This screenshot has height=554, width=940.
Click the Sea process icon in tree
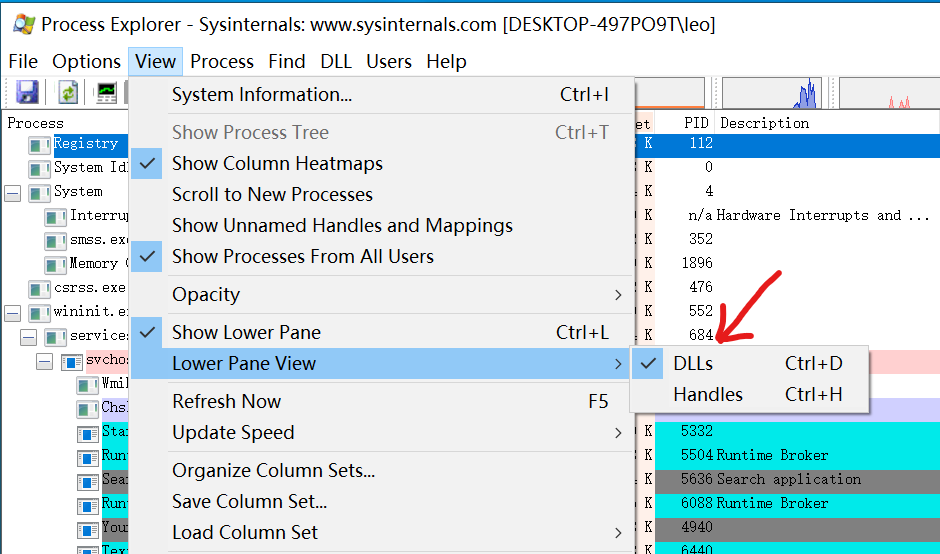[88, 481]
